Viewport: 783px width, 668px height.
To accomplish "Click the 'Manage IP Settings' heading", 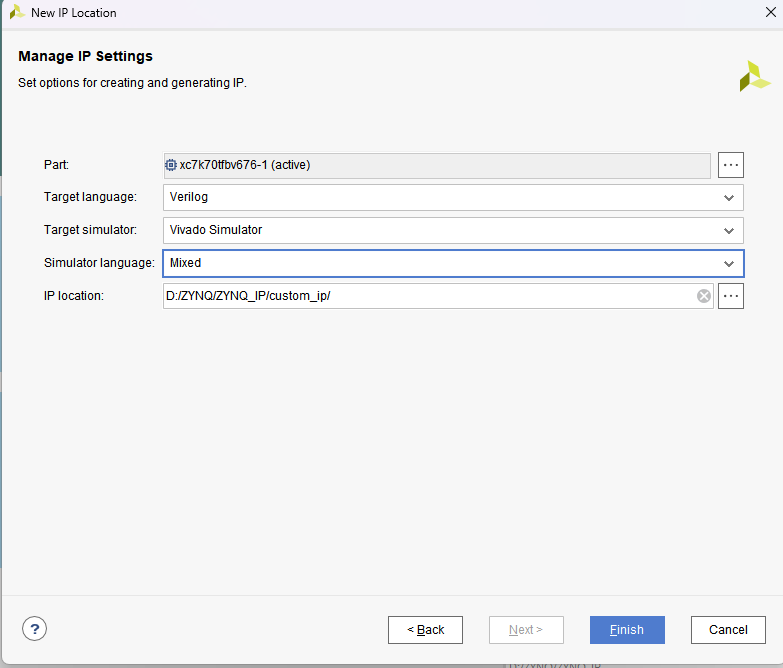I will coord(85,56).
